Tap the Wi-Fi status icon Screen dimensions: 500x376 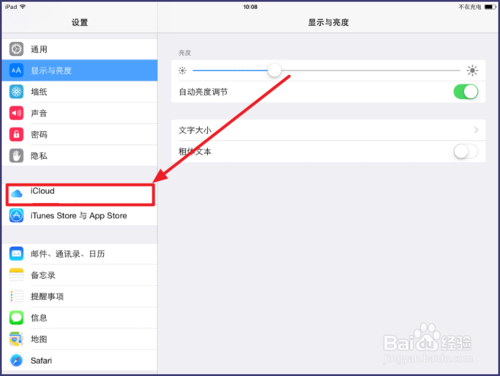[23, 7]
